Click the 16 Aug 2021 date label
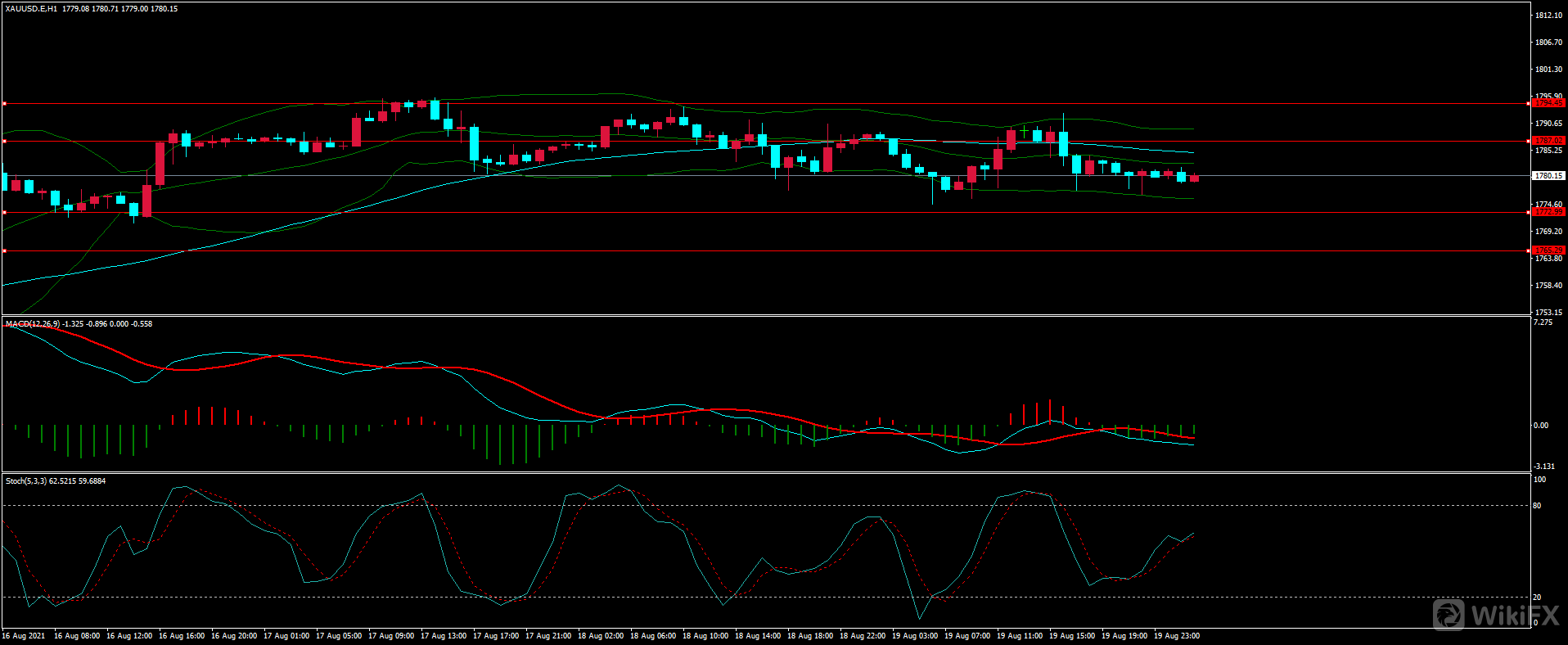Image resolution: width=1568 pixels, height=645 pixels. tap(24, 636)
